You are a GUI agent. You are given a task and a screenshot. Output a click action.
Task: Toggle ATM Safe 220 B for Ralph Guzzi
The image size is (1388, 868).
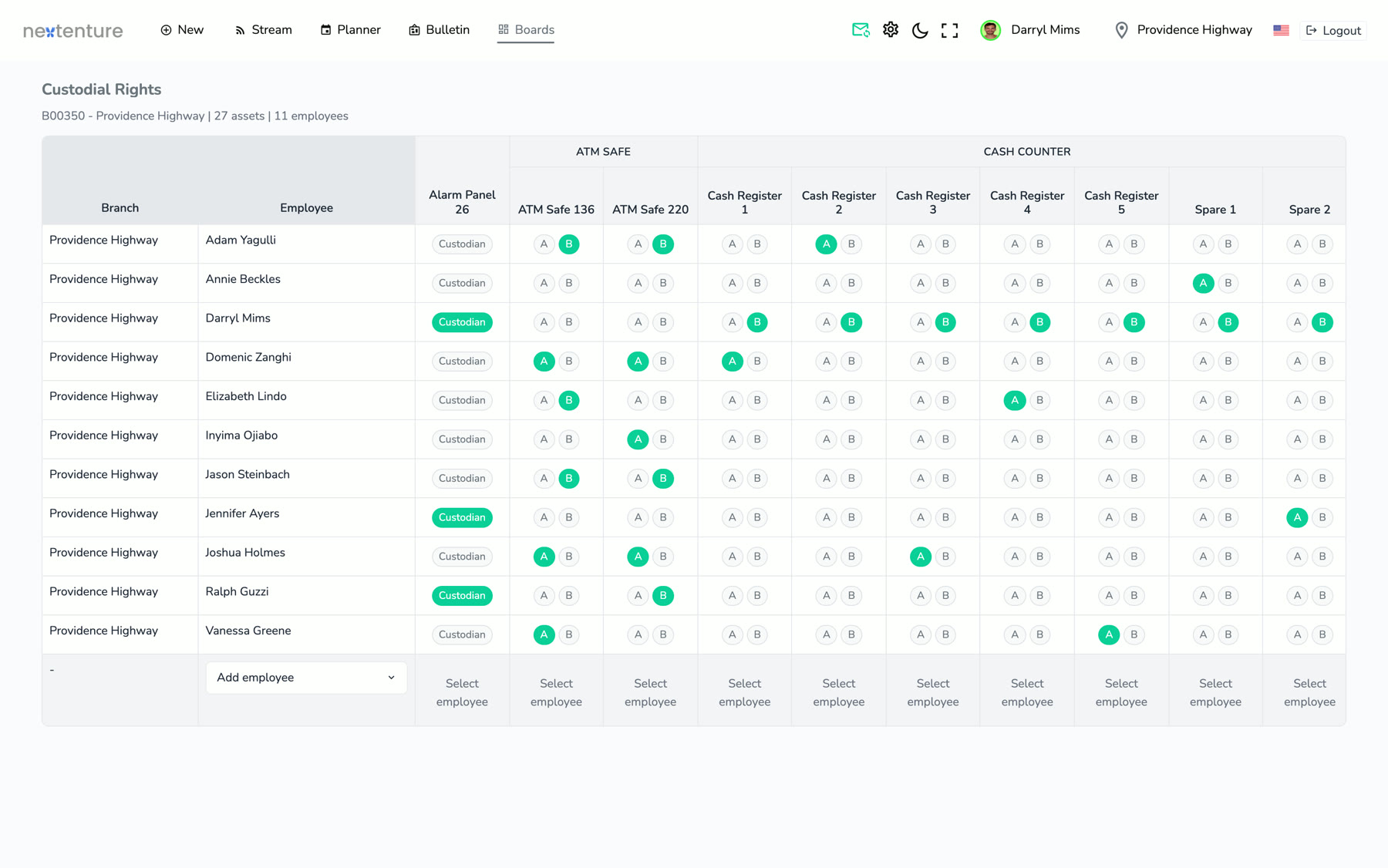coord(663,596)
